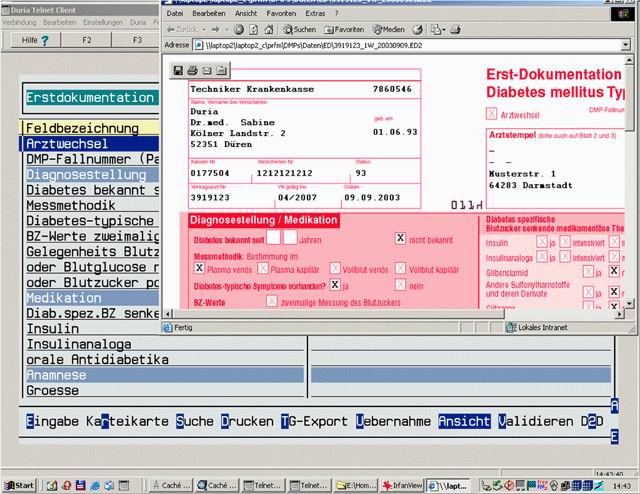Toggle the 'Plasma venös' checkbox
Screen dimensions: 640x494
(x=199, y=269)
